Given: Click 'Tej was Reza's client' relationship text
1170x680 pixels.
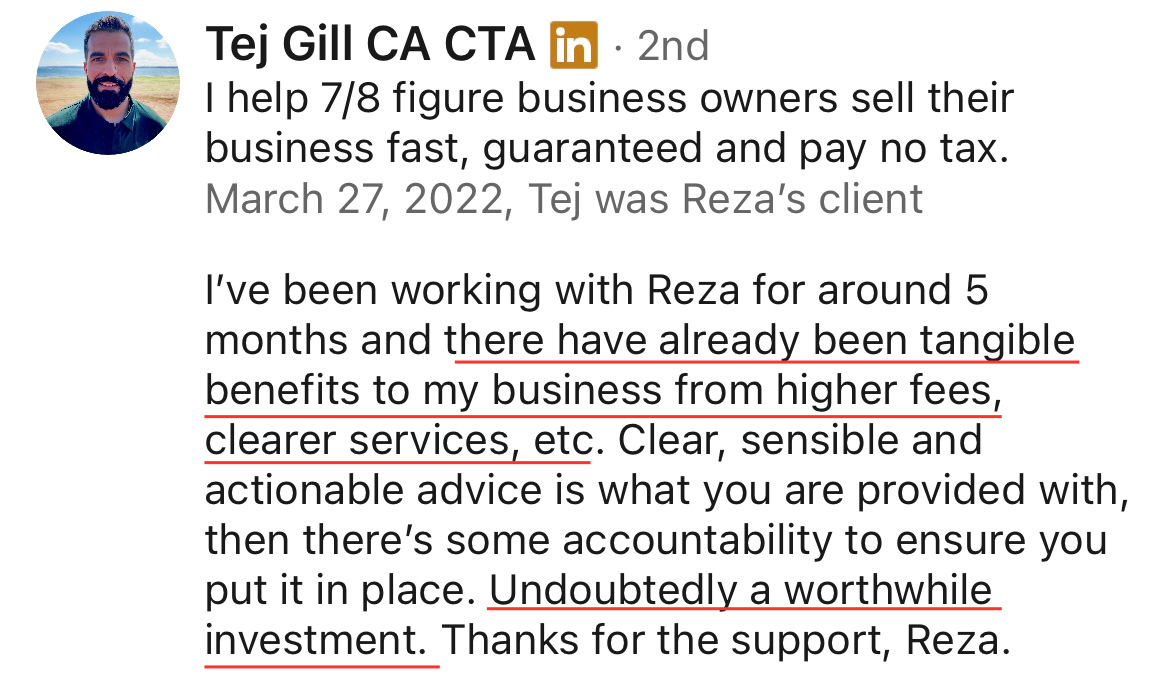Looking at the screenshot, I should click(x=725, y=199).
